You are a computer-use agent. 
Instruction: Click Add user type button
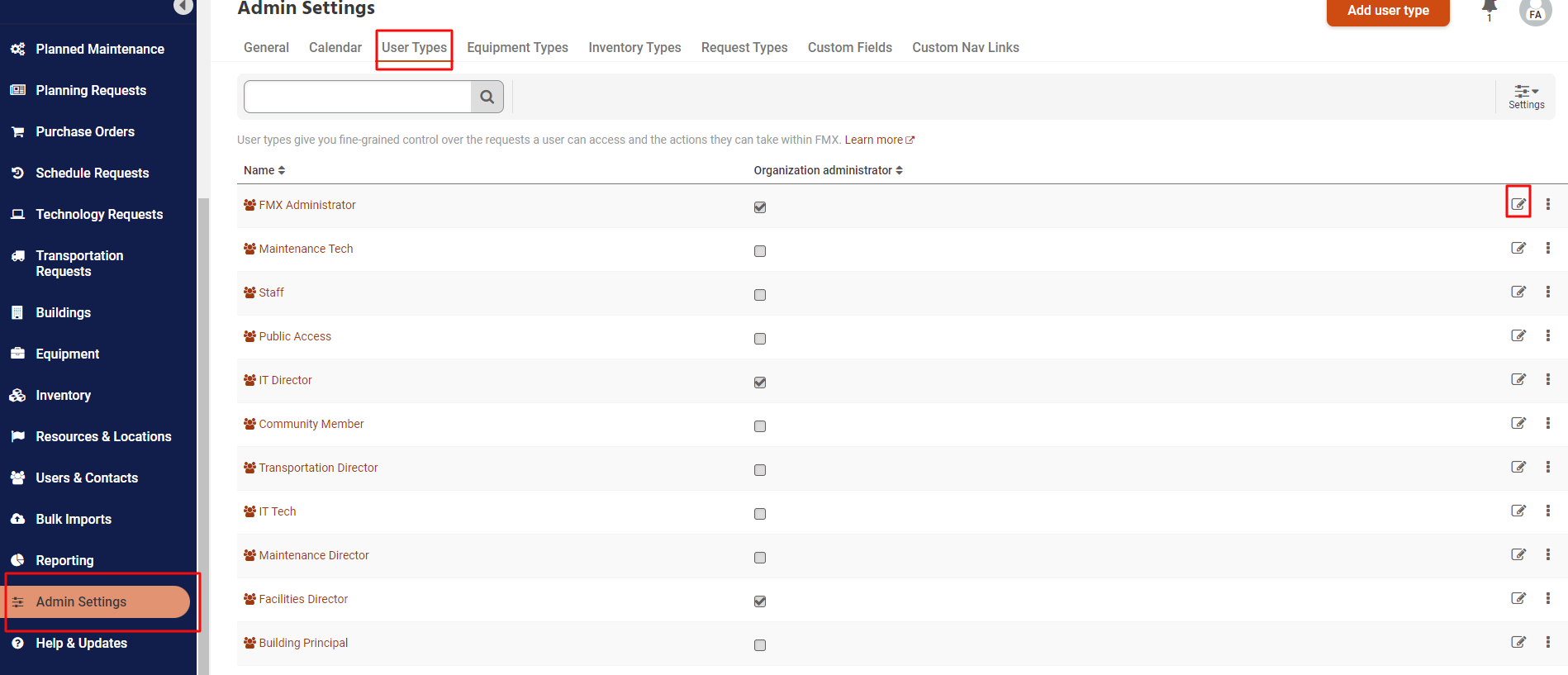1387,11
